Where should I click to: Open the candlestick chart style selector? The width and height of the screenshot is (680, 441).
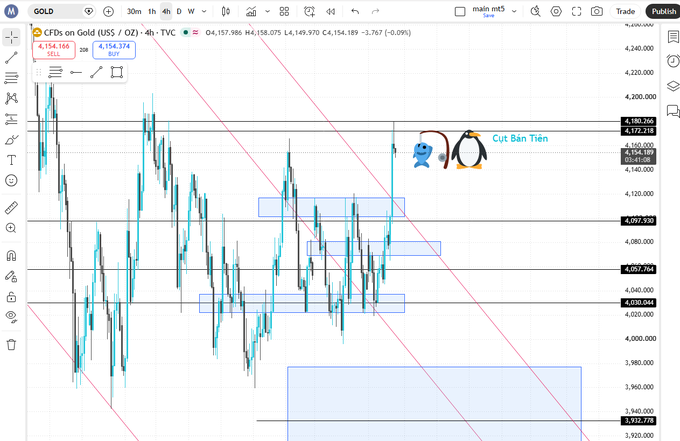coord(226,11)
